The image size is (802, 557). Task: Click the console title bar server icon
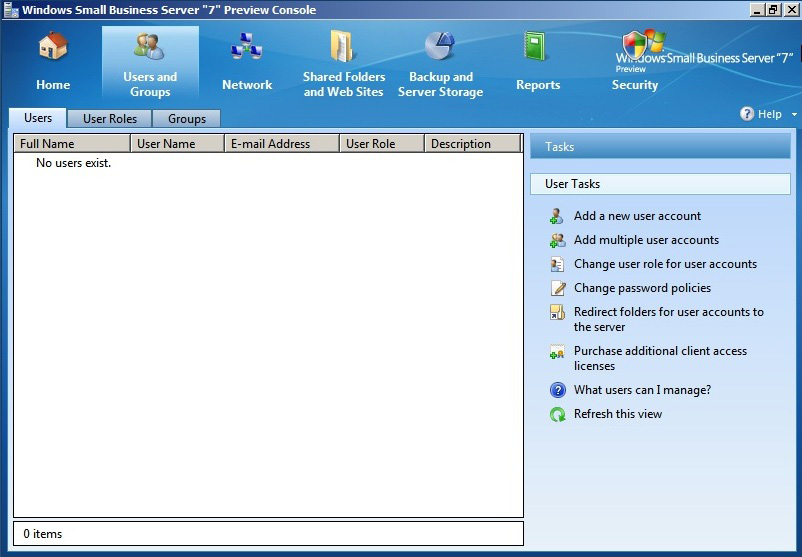(x=11, y=10)
